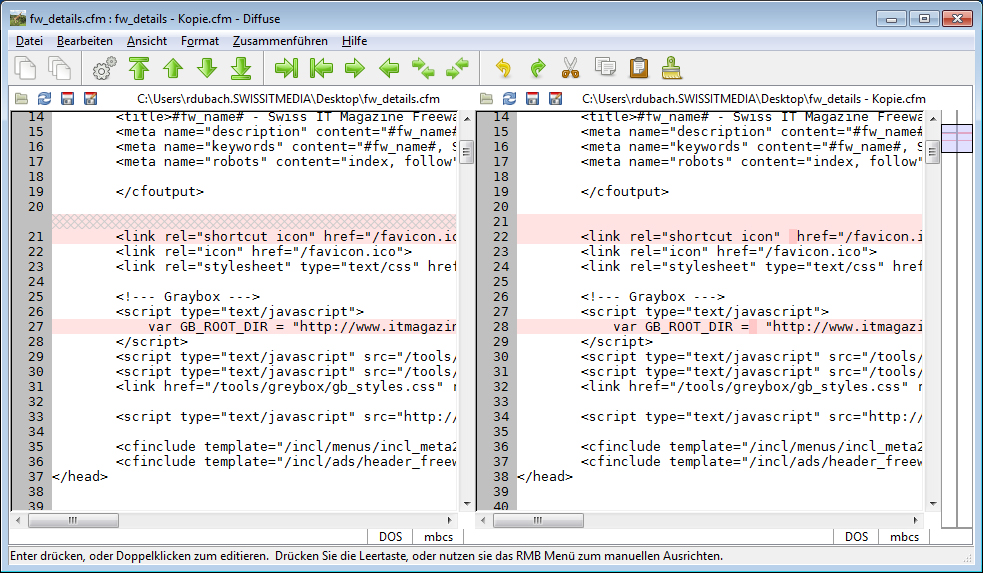Click </cfoutput> on left pane line 19
Viewport: 983px width, 573px height.
pos(160,191)
